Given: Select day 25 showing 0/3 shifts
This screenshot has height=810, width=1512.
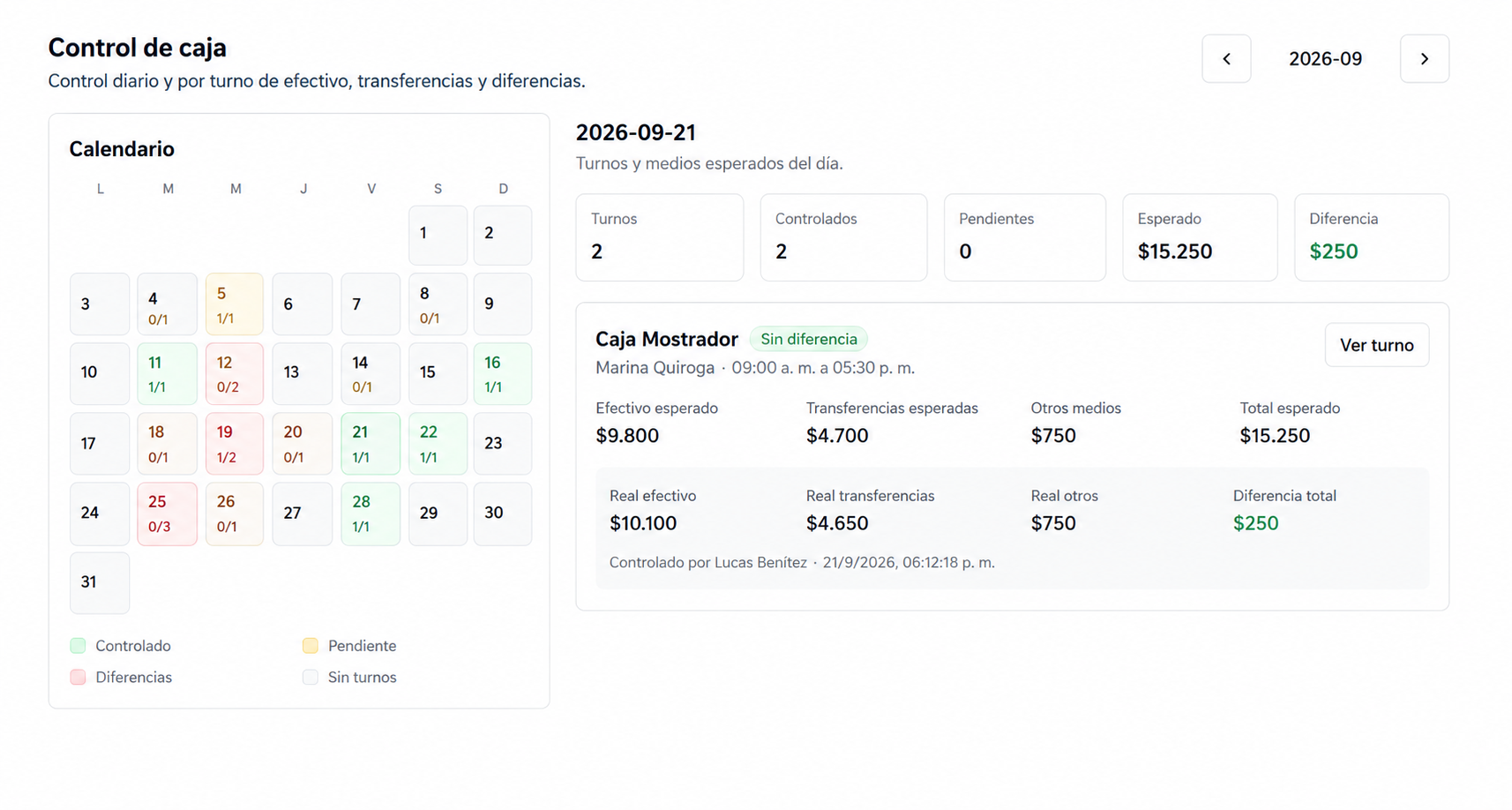Looking at the screenshot, I should (167, 514).
